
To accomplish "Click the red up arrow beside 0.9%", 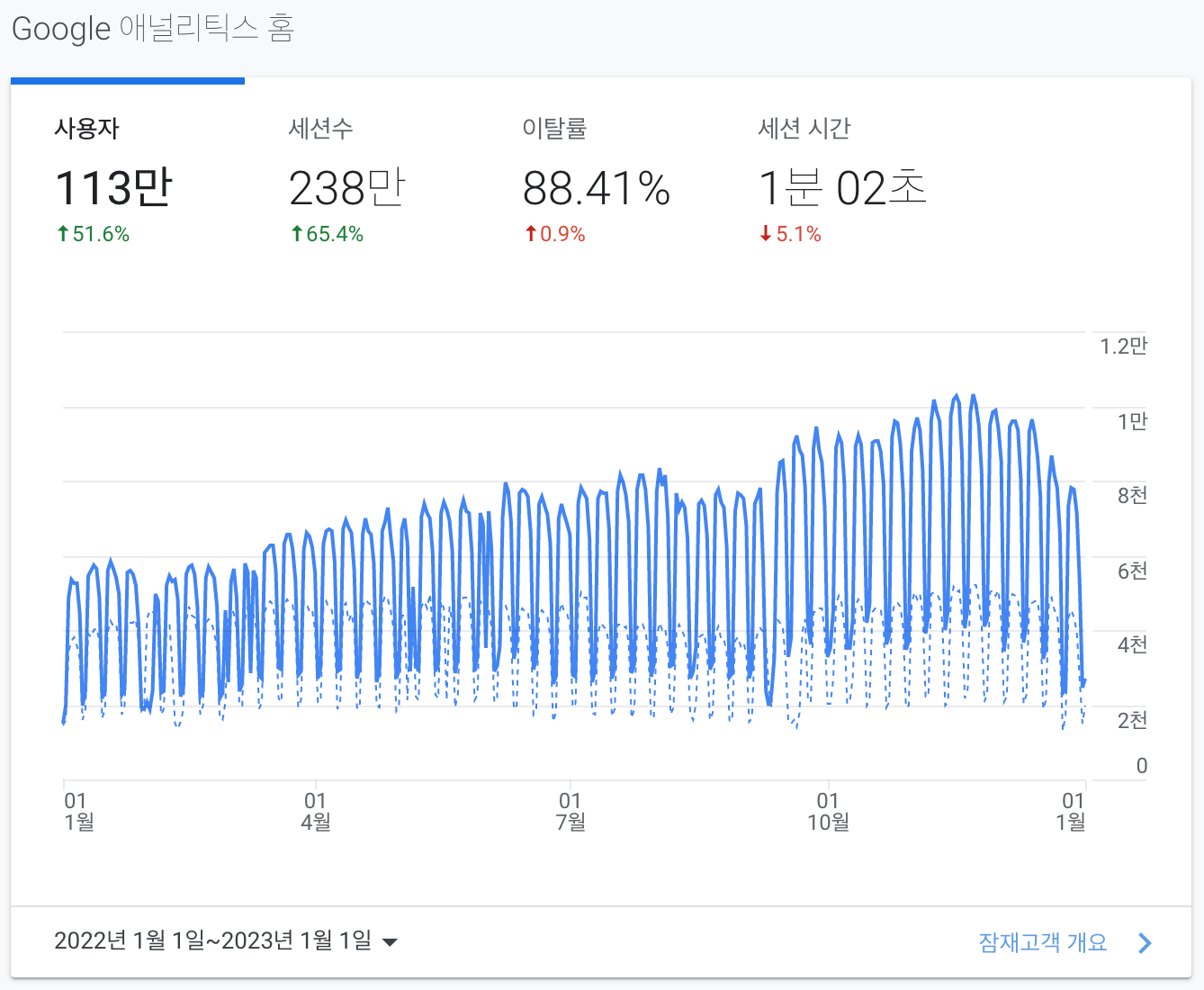I will (x=530, y=234).
